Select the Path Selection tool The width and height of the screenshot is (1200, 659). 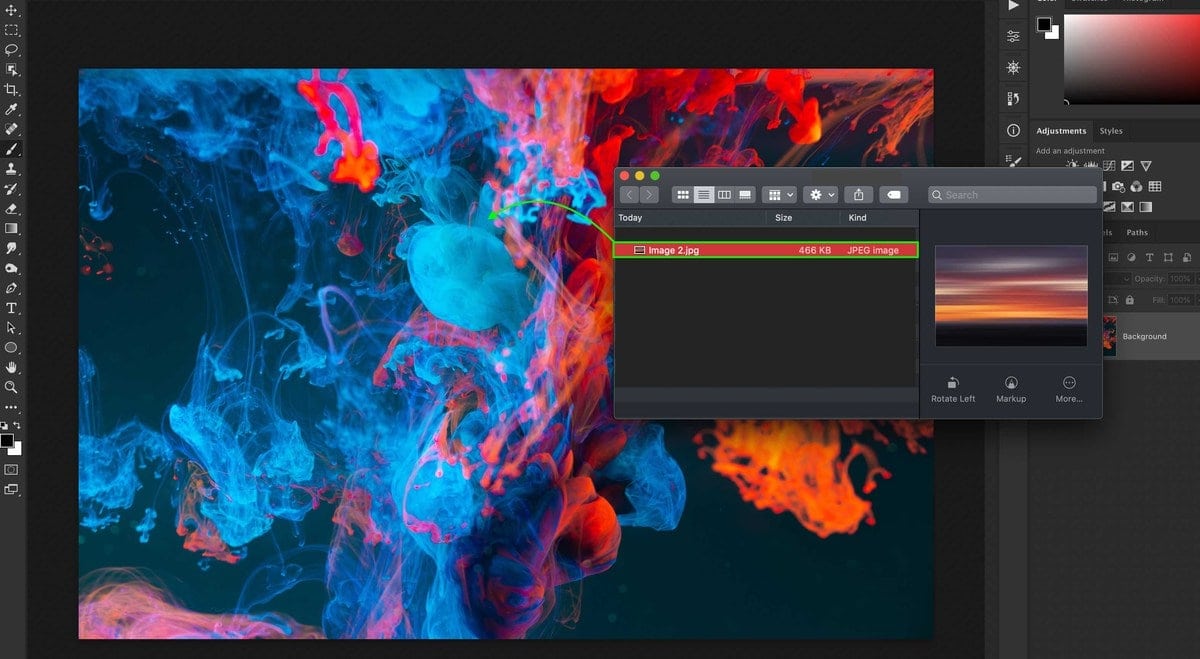tap(12, 327)
